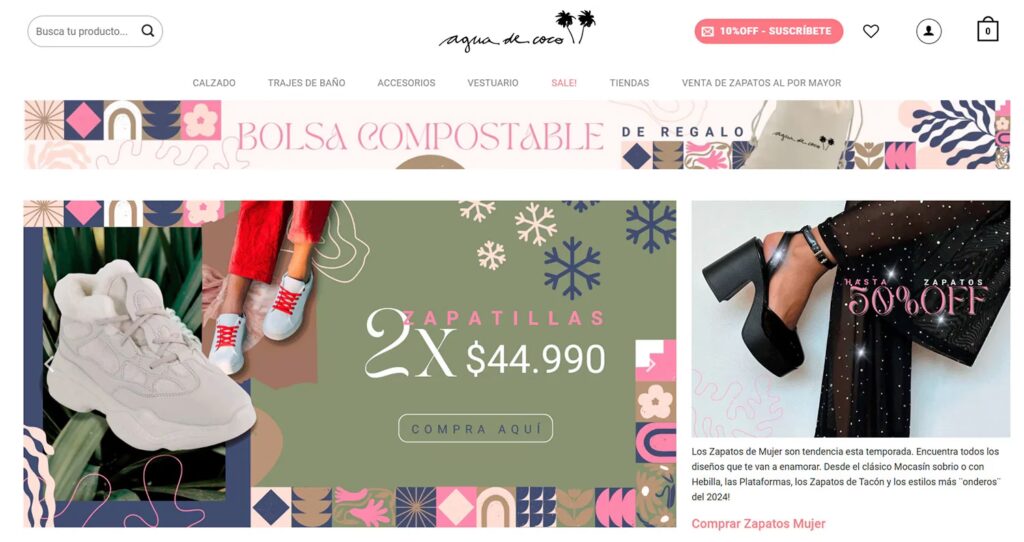Open the 50% OFF zapatos image
Image resolution: width=1024 pixels, height=542 pixels.
pos(850,319)
